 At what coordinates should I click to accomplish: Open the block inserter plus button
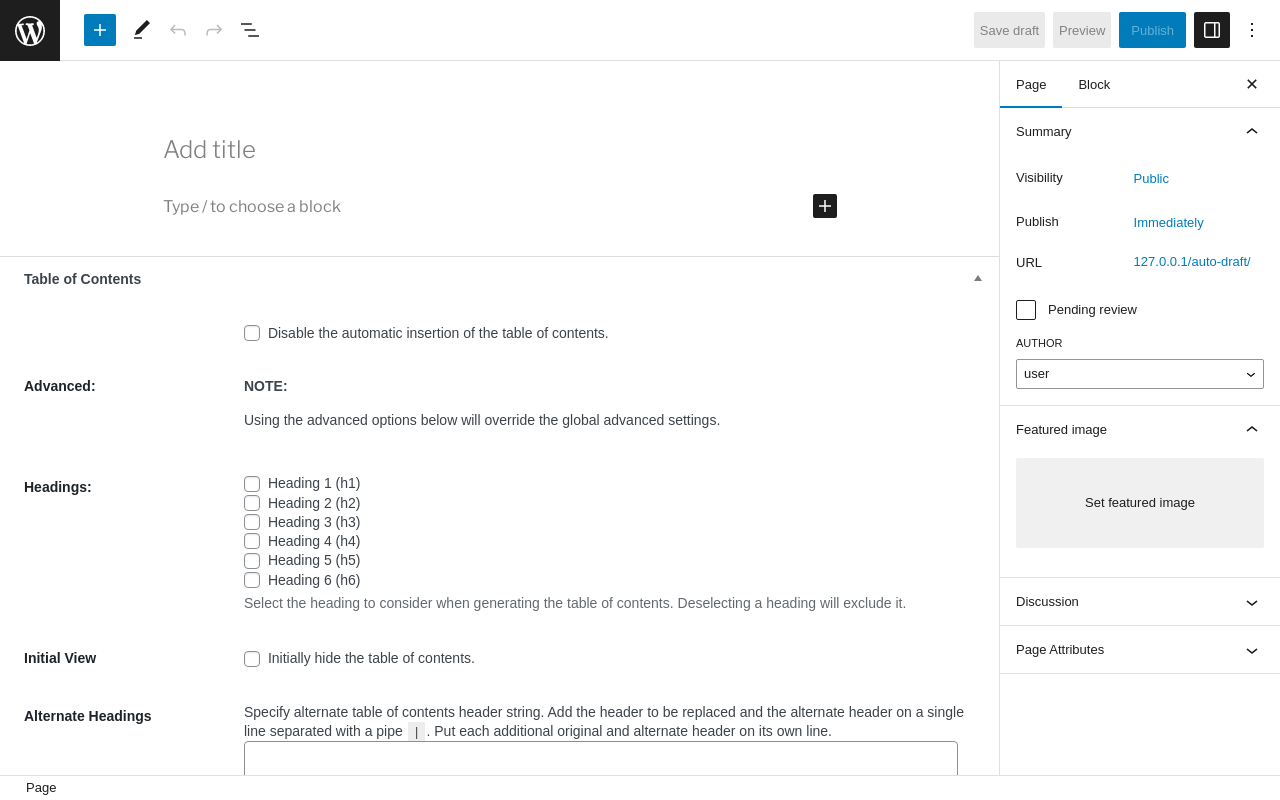click(x=100, y=30)
